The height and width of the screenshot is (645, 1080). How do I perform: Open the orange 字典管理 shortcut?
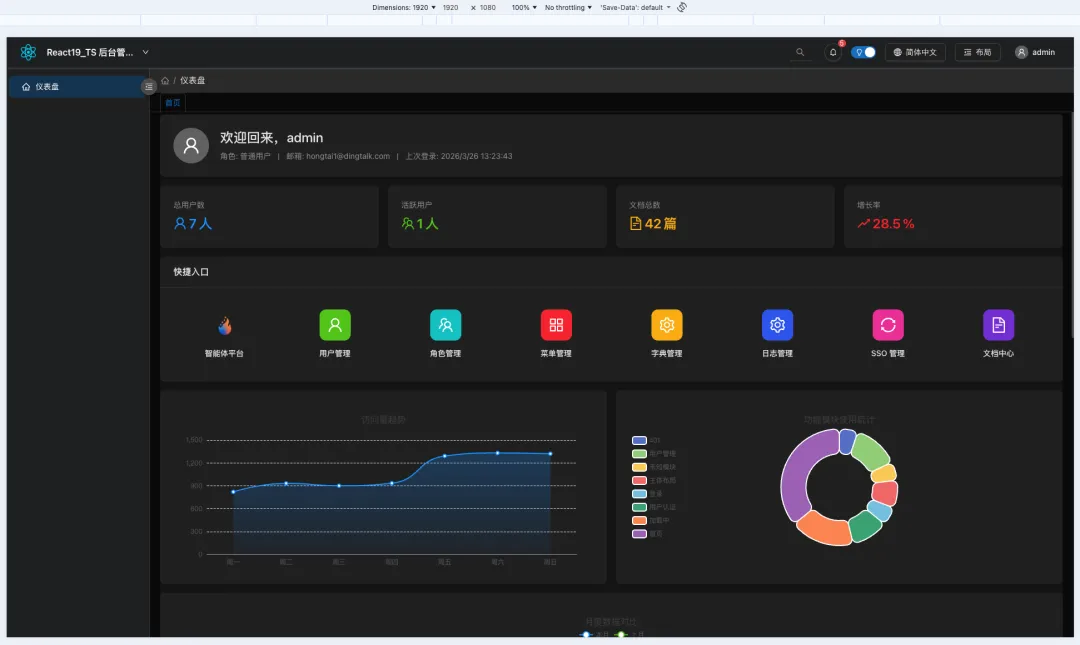(667, 325)
